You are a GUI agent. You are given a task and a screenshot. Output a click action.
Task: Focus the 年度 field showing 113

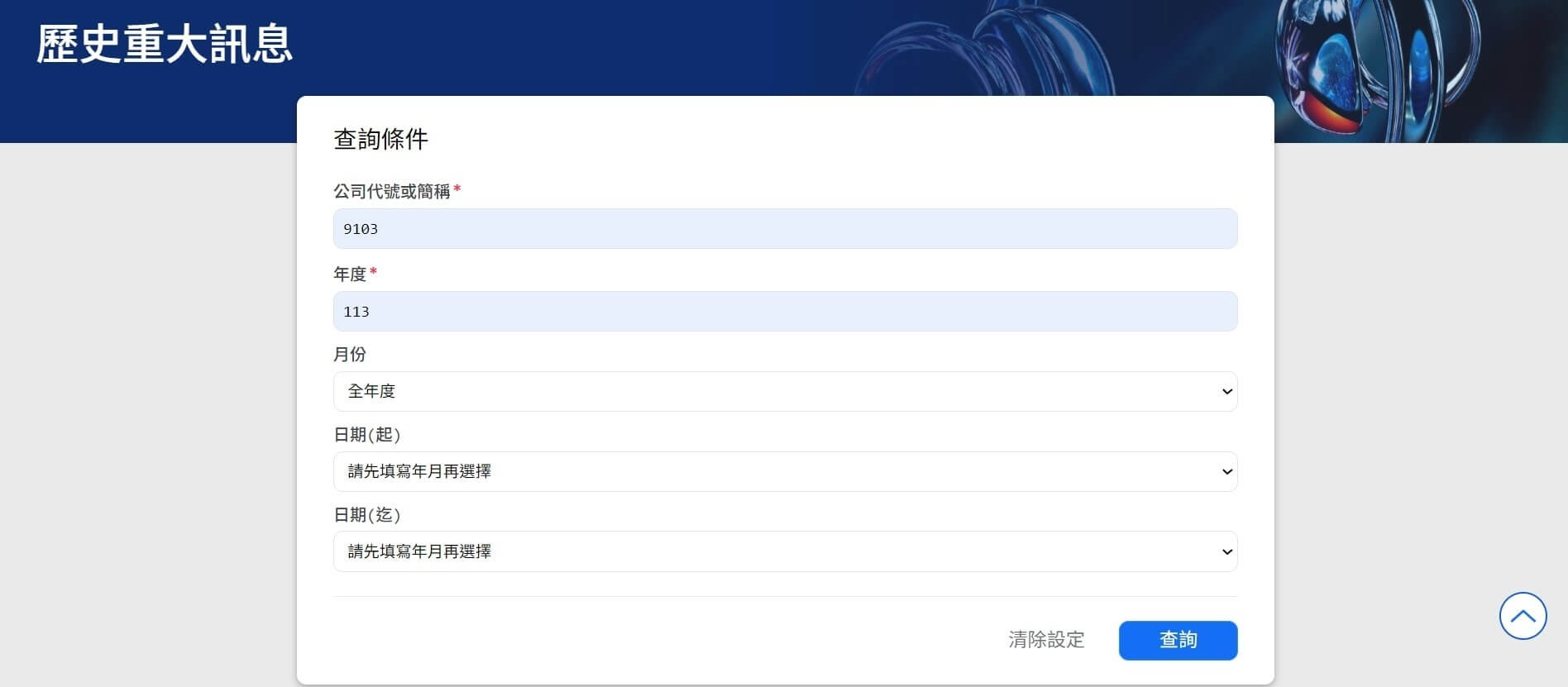click(x=784, y=312)
